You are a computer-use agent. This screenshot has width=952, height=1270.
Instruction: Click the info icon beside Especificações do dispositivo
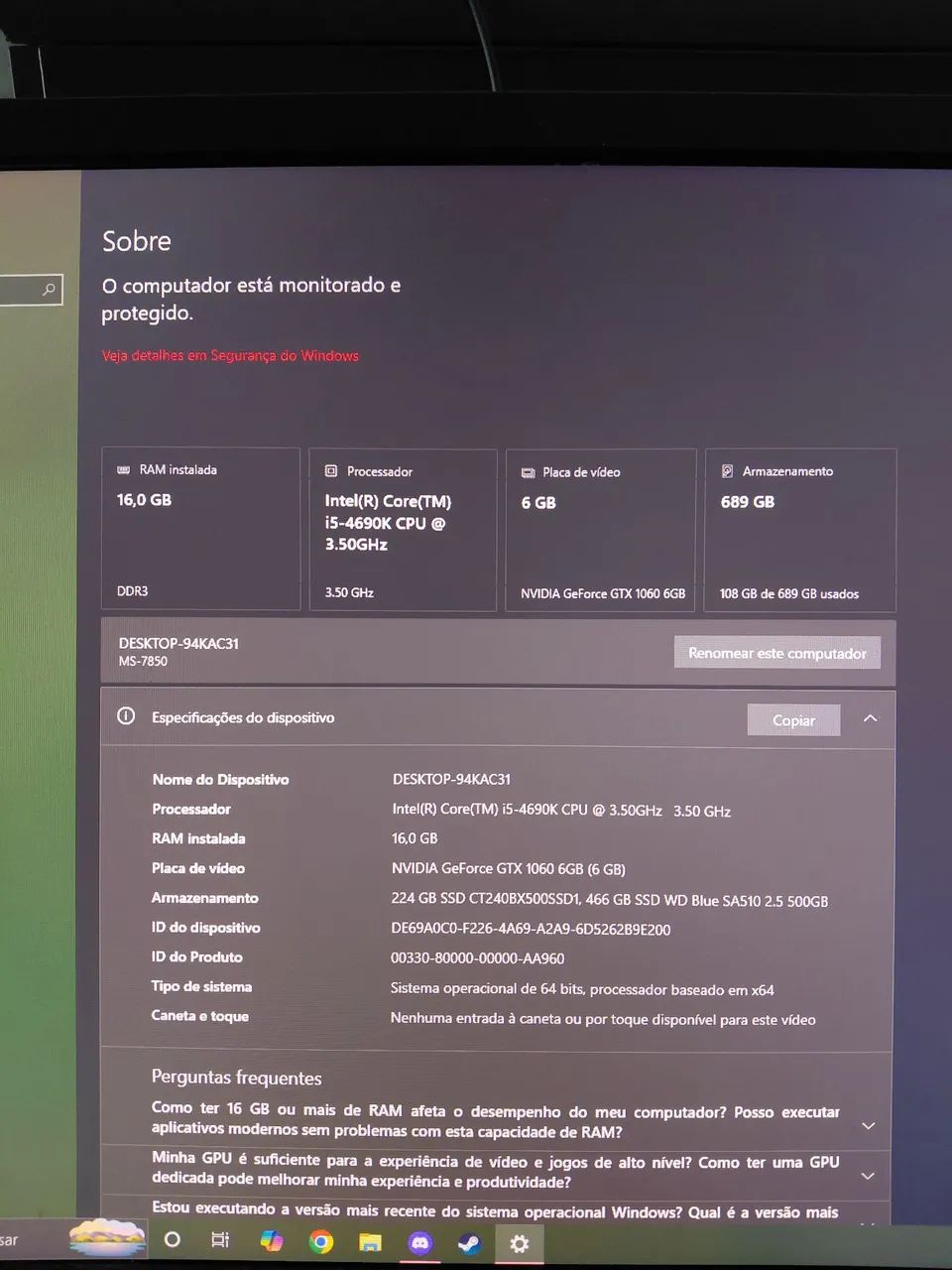pyautogui.click(x=126, y=716)
